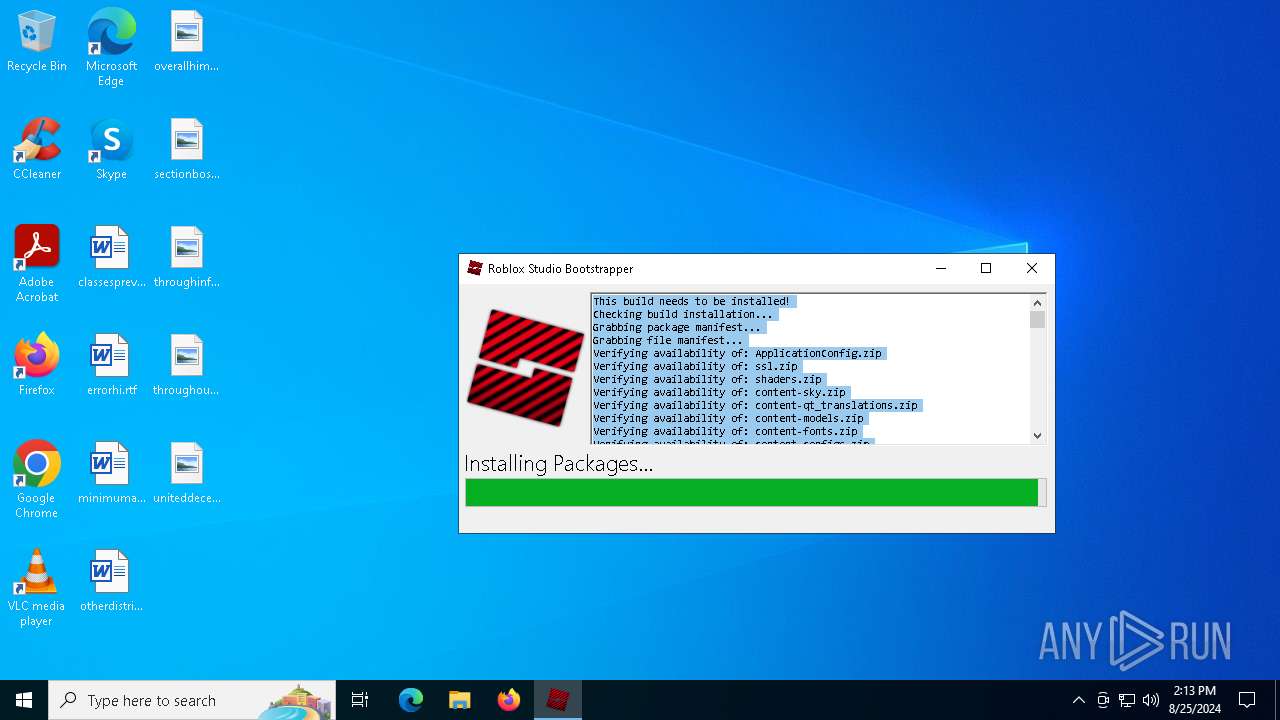1280x720 pixels.
Task: Click the 'Installing Packages...' status text
Action: [558, 464]
